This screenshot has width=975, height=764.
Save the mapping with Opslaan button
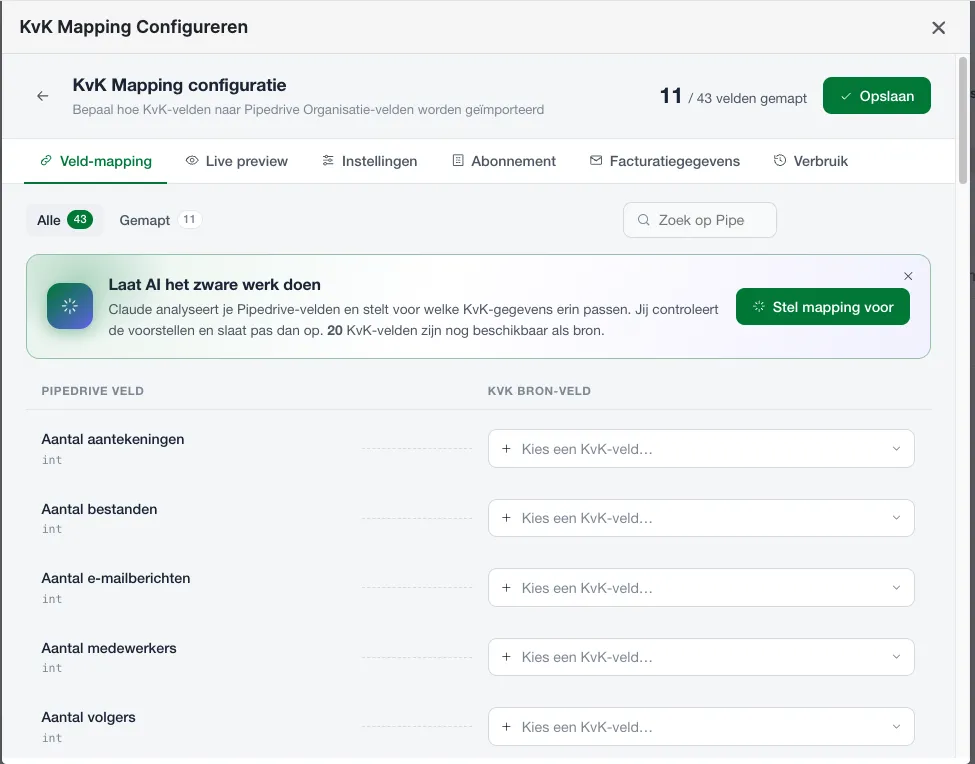(x=877, y=96)
